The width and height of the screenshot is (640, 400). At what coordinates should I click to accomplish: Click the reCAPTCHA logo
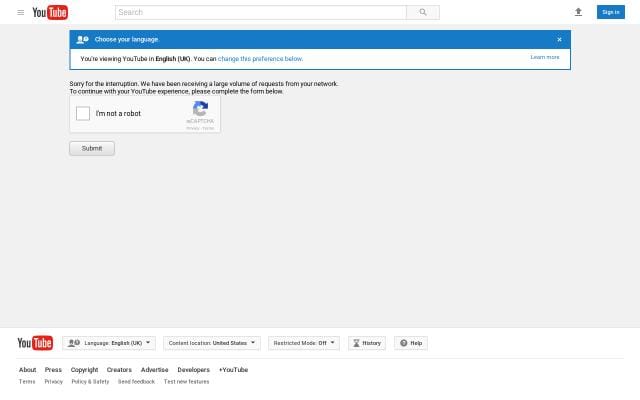(x=200, y=109)
